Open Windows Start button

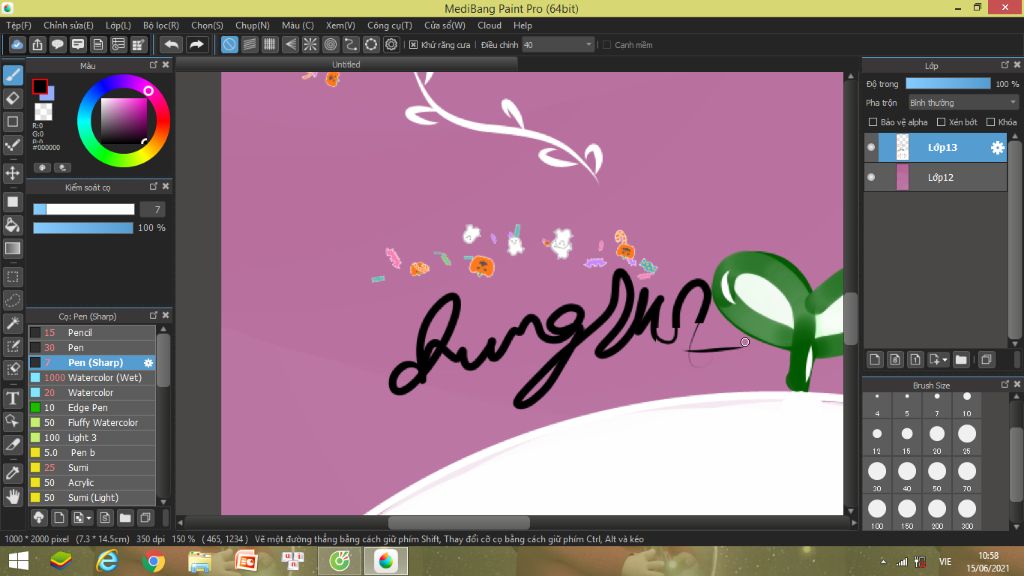coord(18,561)
